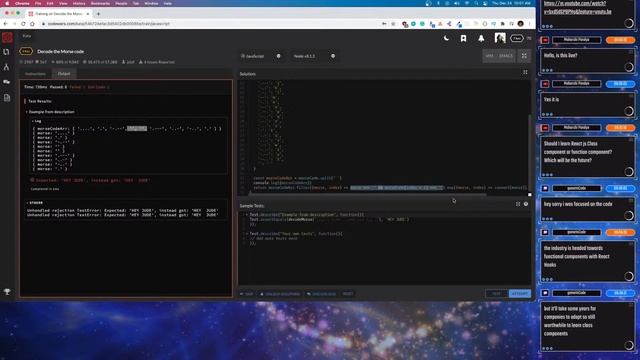Click the Spotlight search icon in the menu bar
This screenshot has height=360, width=640.
click(x=476, y=3)
